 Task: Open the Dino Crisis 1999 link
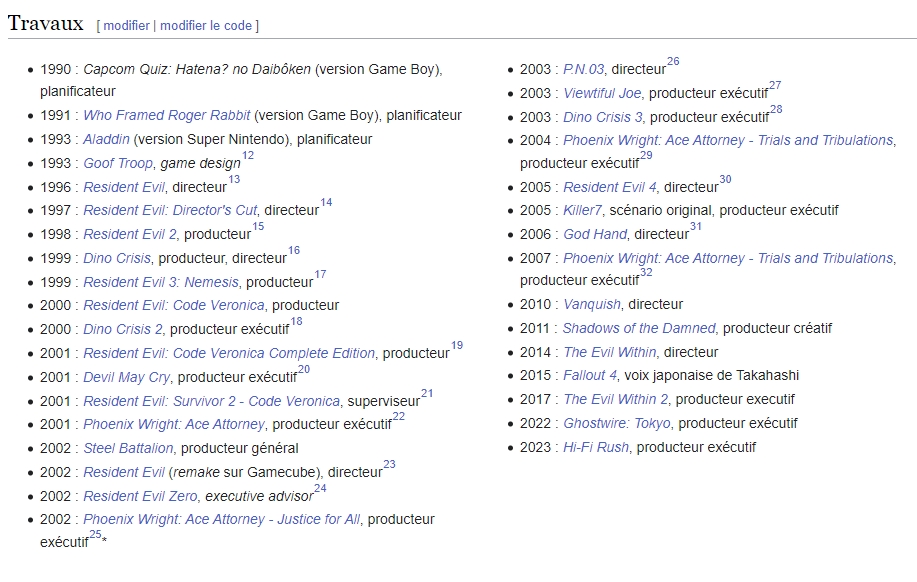click(117, 258)
